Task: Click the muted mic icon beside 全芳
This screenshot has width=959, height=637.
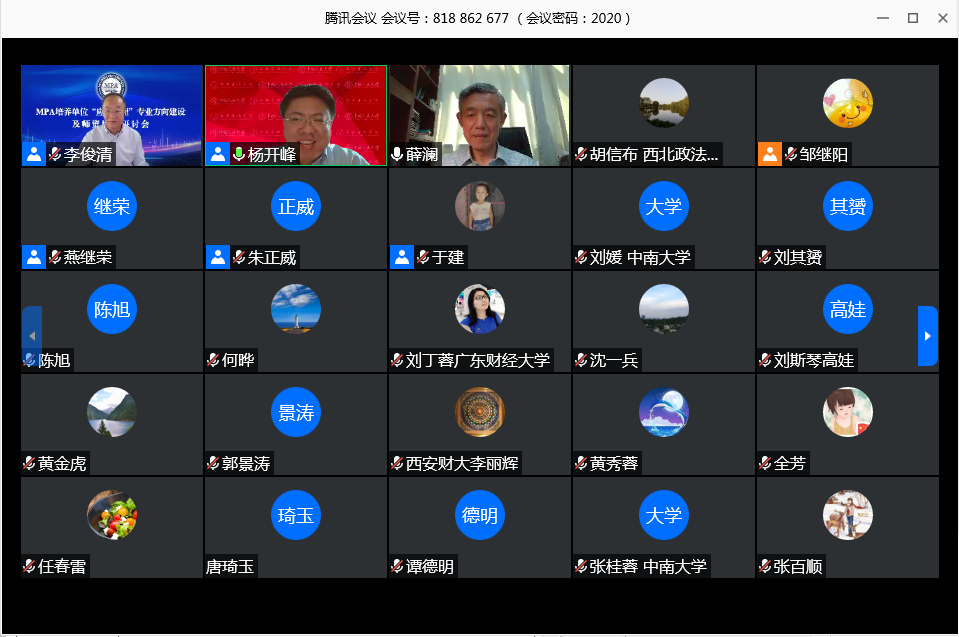Action: coord(765,464)
